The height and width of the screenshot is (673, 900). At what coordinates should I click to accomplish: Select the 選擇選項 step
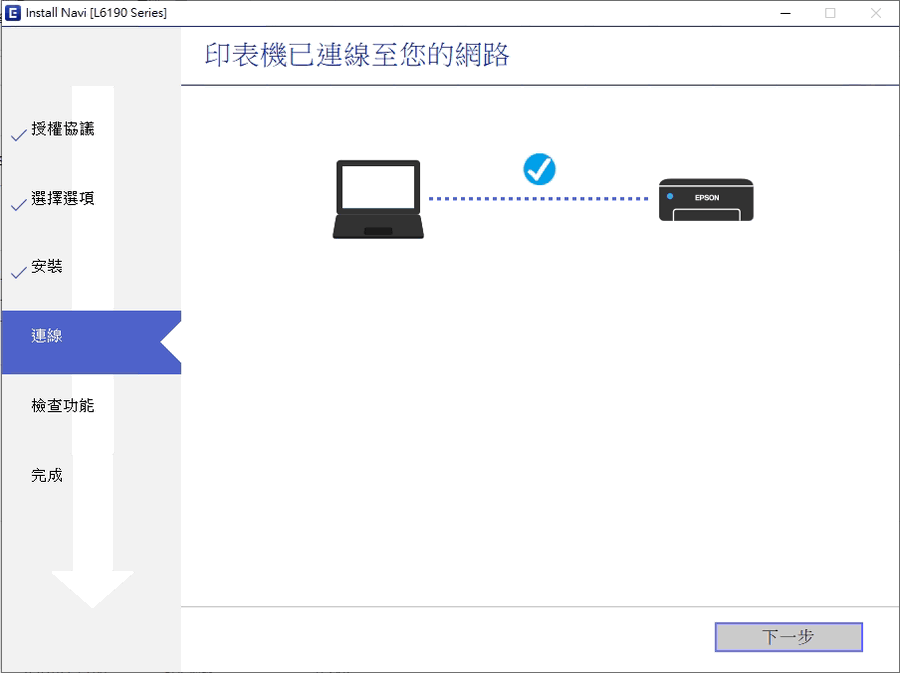[63, 199]
